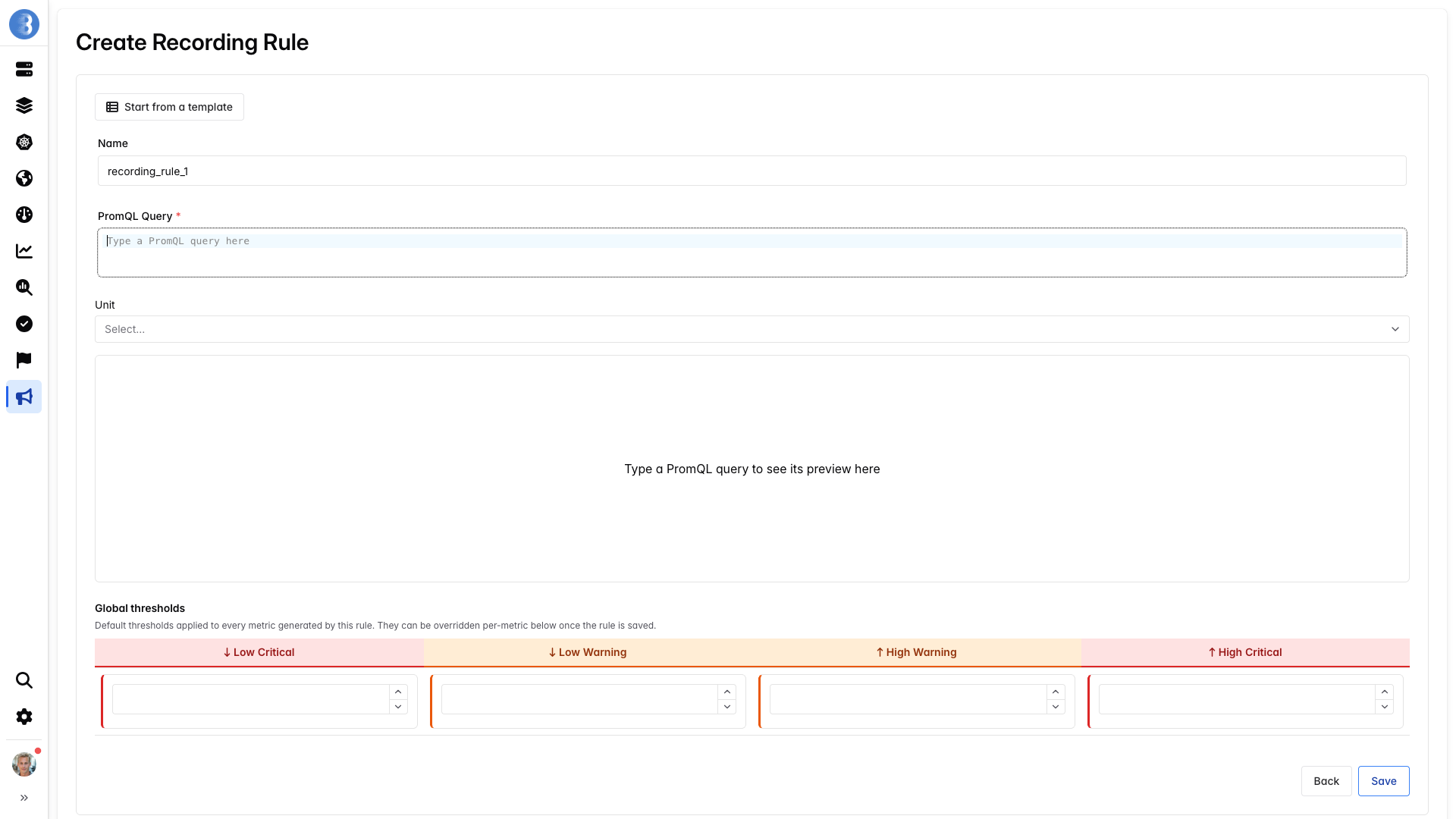This screenshot has width=1456, height=819.
Task: Click the Create Recording Rule title
Action: click(192, 42)
